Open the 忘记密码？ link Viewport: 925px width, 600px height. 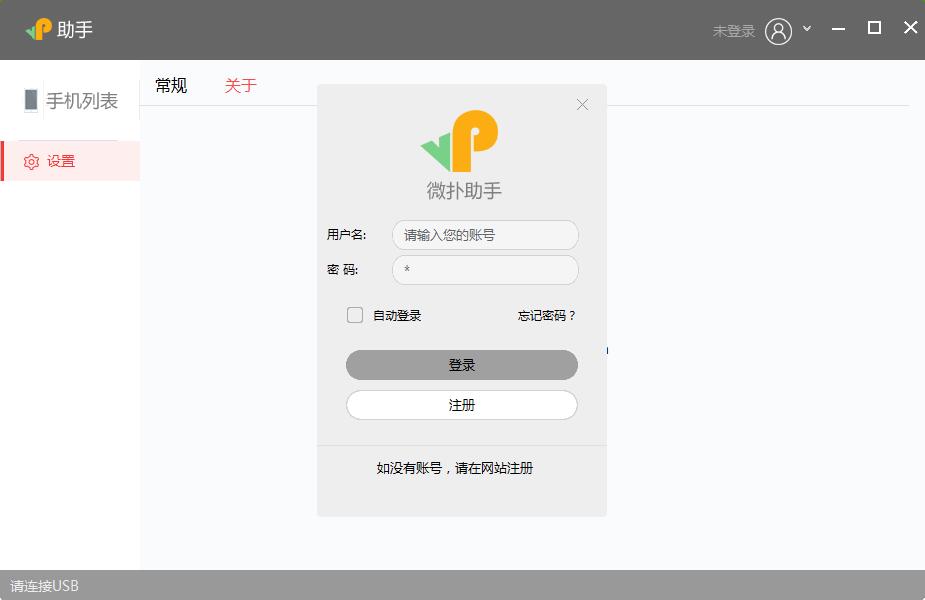[x=546, y=316]
